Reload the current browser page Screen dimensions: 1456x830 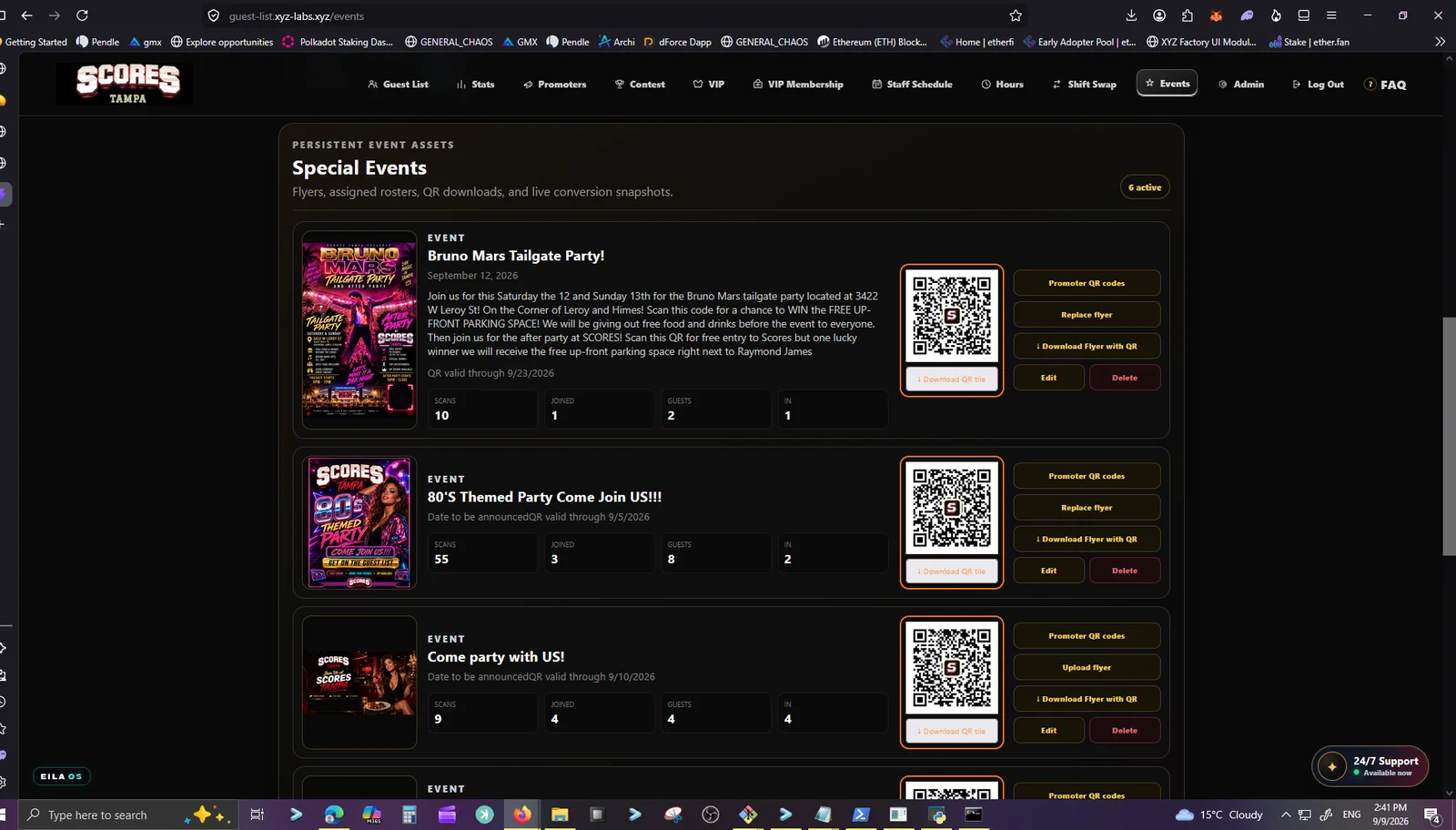point(82,15)
